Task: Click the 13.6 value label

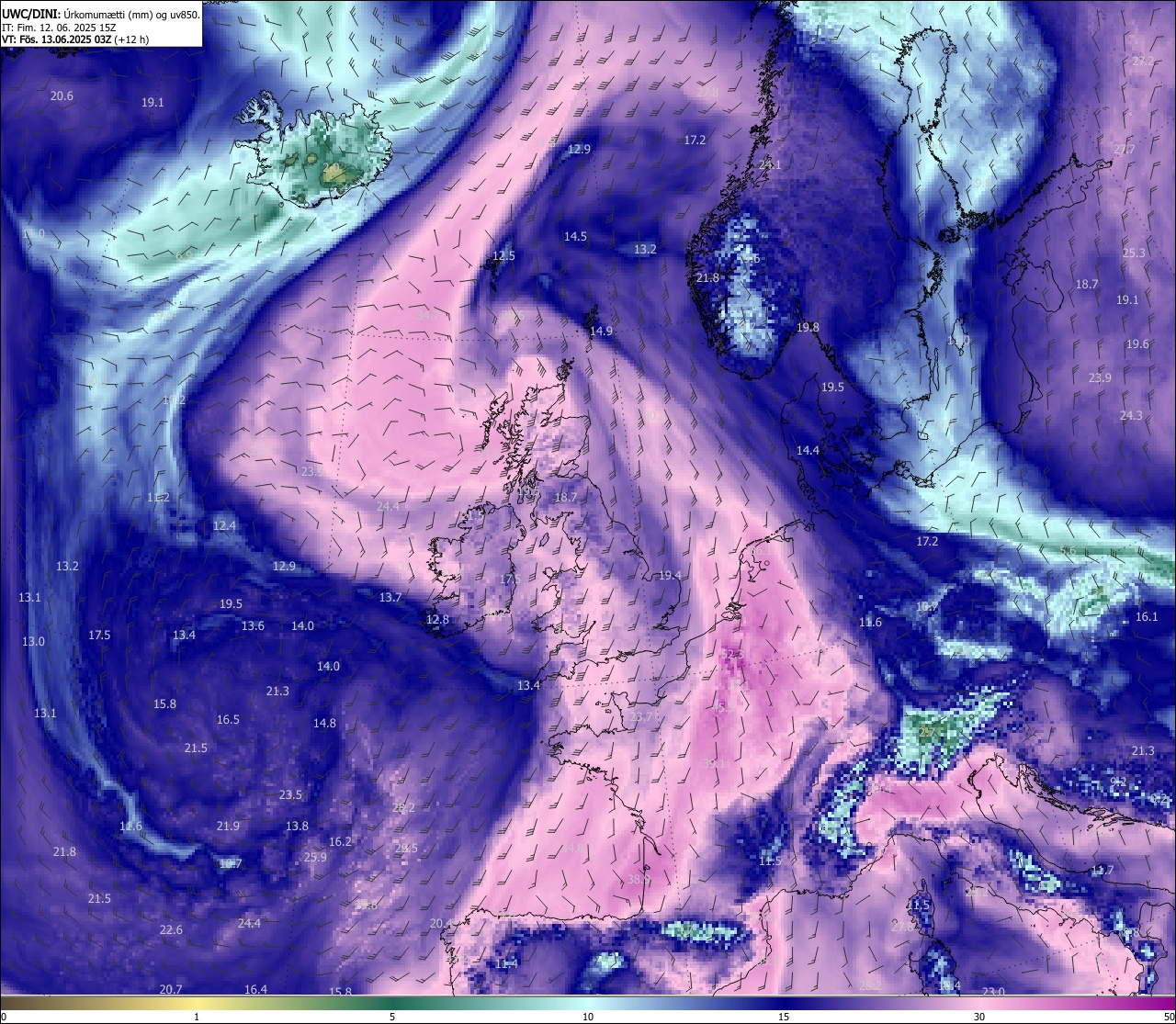Action: pos(253,625)
